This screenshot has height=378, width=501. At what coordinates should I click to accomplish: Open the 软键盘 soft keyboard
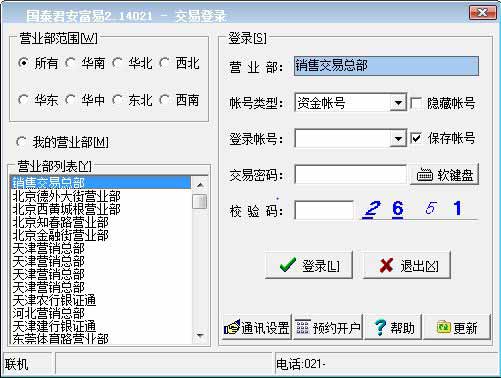[x=444, y=174]
